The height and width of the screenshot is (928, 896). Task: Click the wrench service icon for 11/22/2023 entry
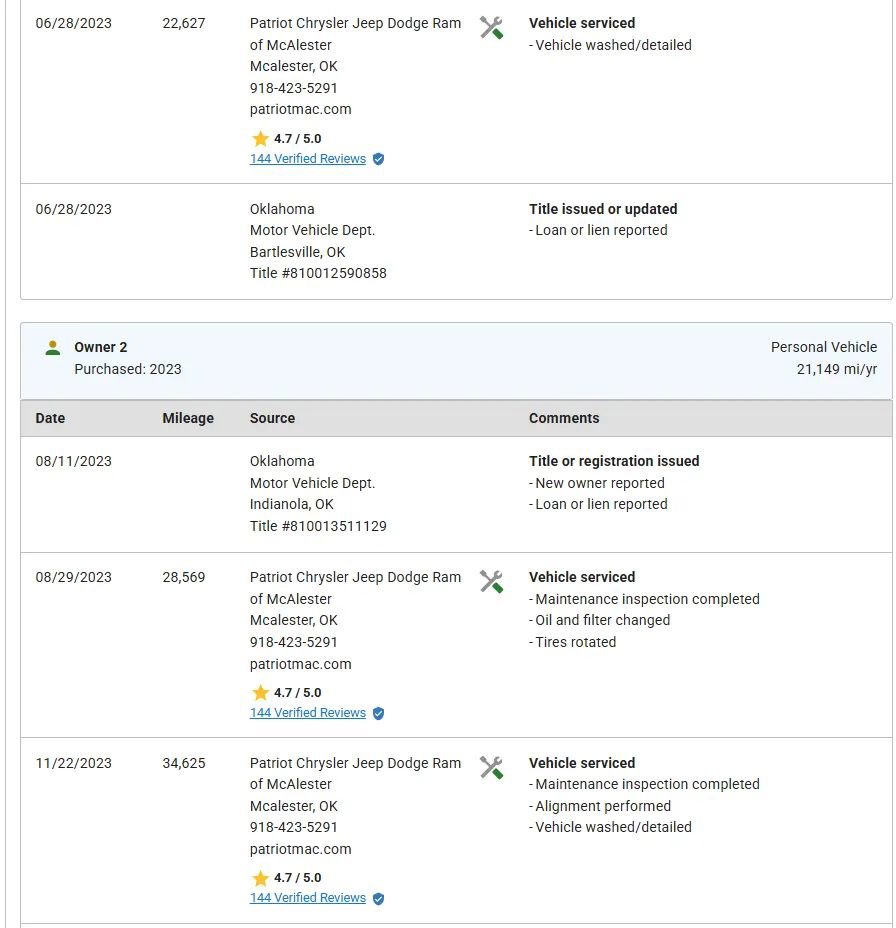[491, 768]
